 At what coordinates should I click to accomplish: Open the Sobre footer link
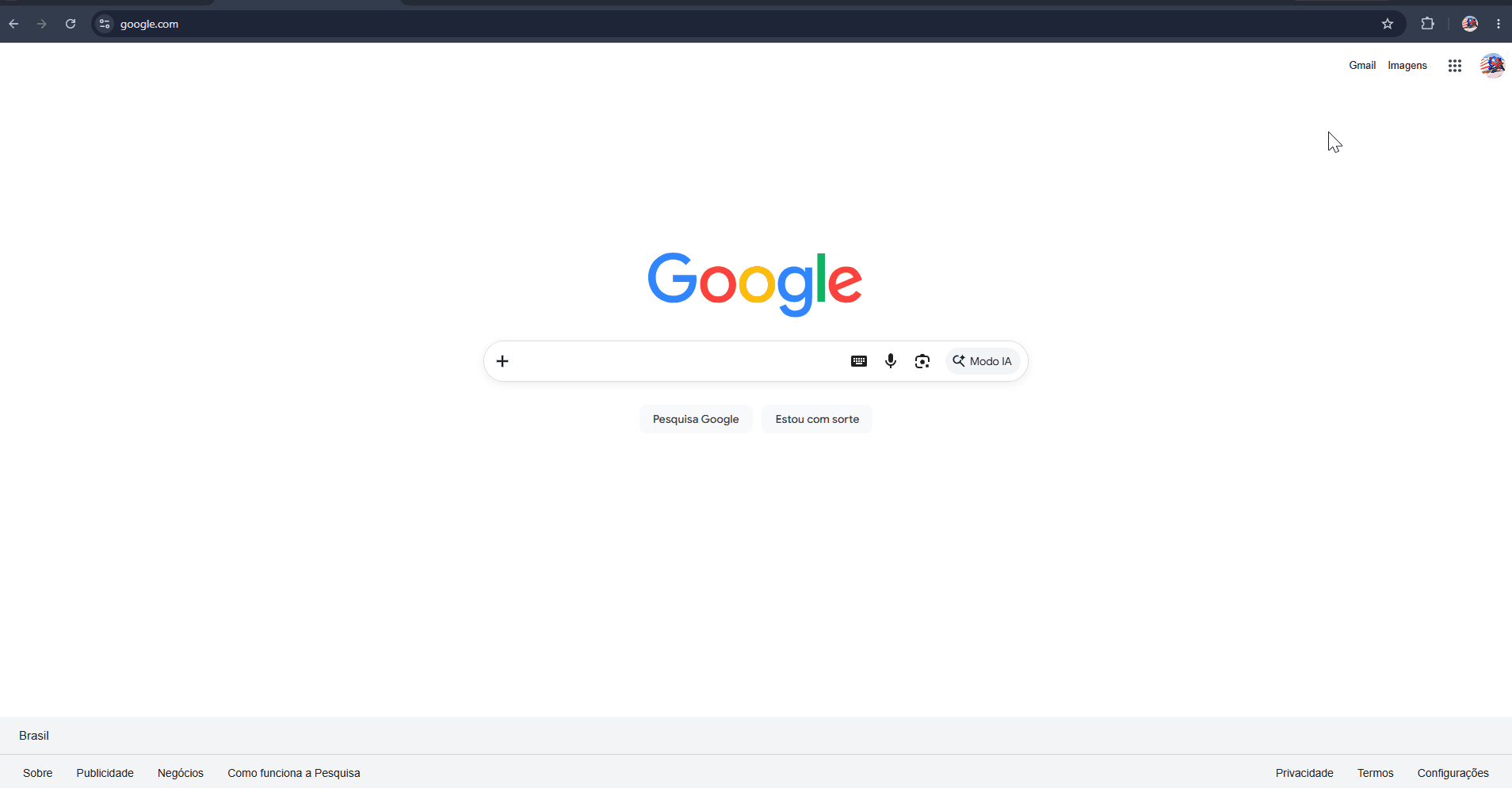pos(38,773)
